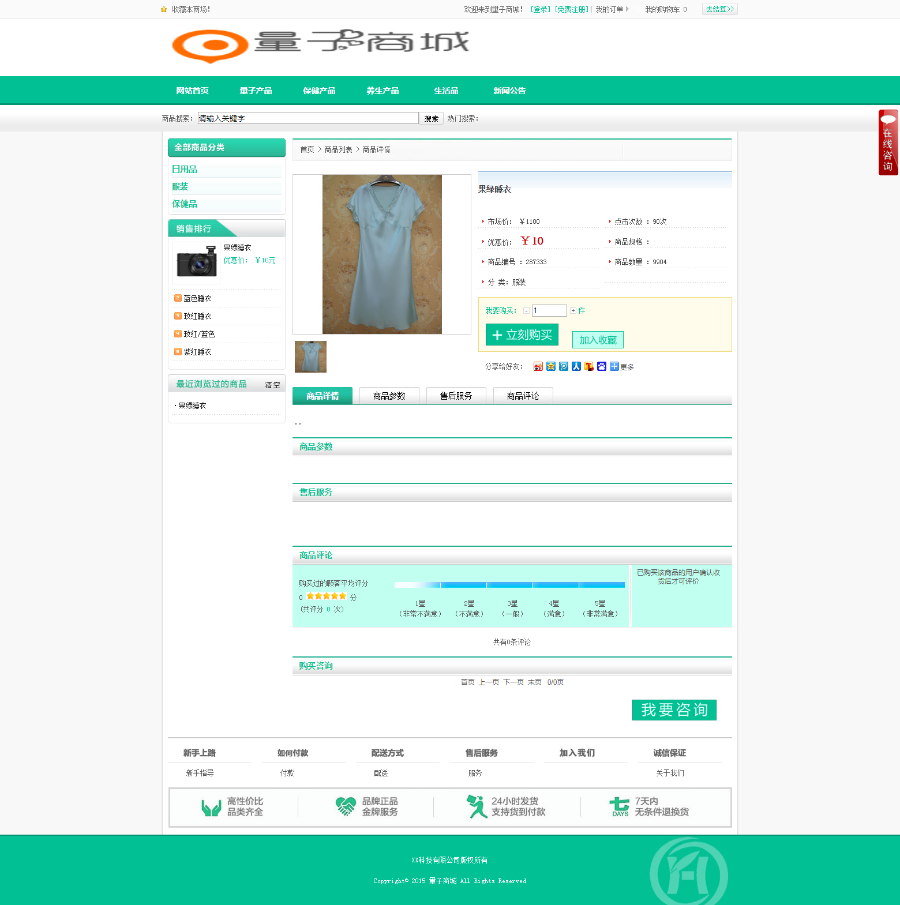Decrease purchase quantity with minus button
Viewport: 900px width, 905px height.
click(x=526, y=311)
